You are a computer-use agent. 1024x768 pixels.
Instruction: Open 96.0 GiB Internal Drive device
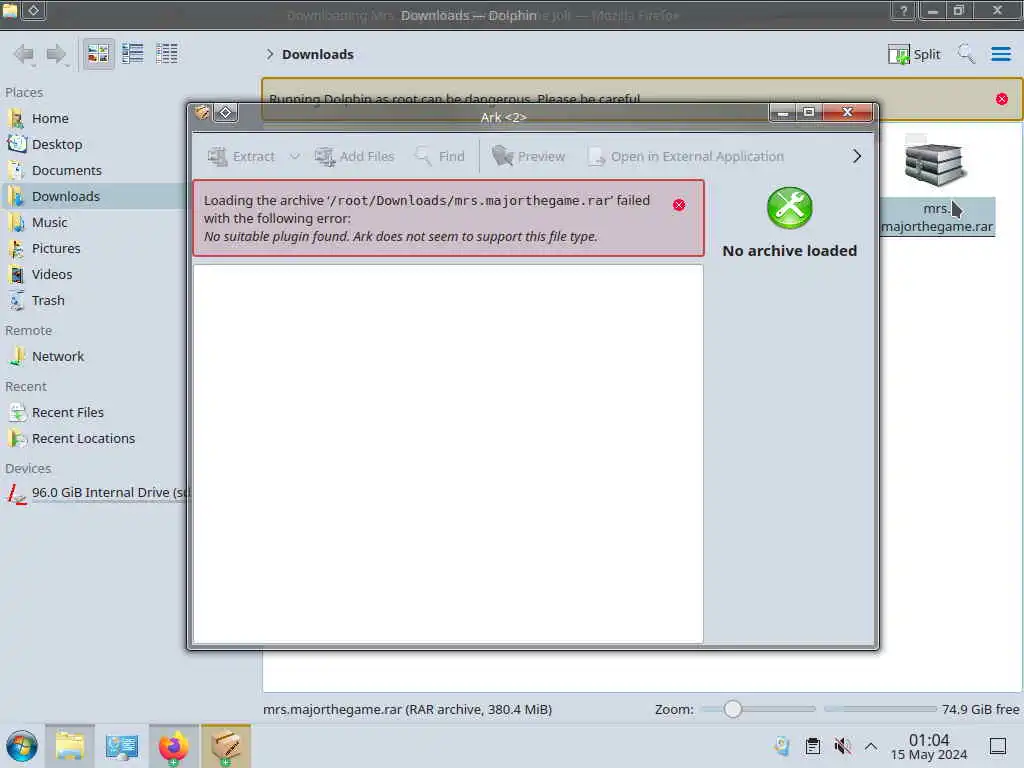point(98,493)
